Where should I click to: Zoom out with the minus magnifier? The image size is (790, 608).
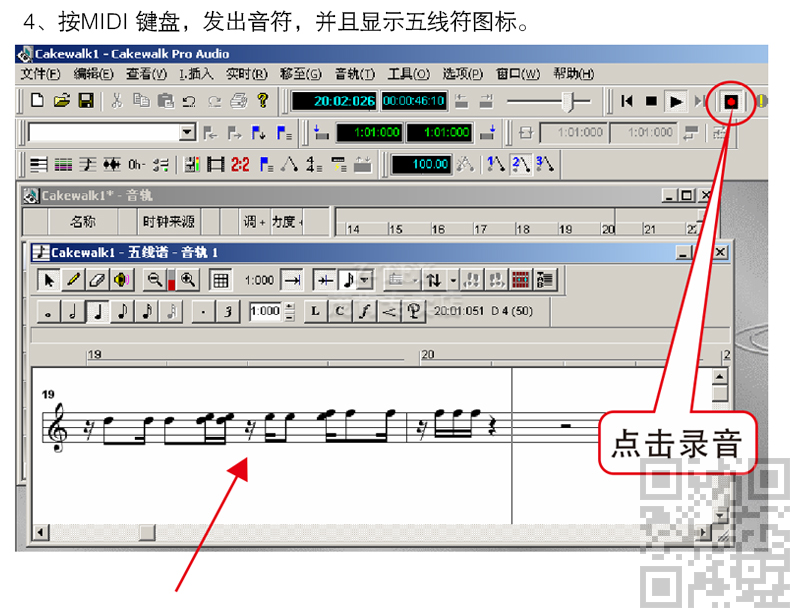154,280
